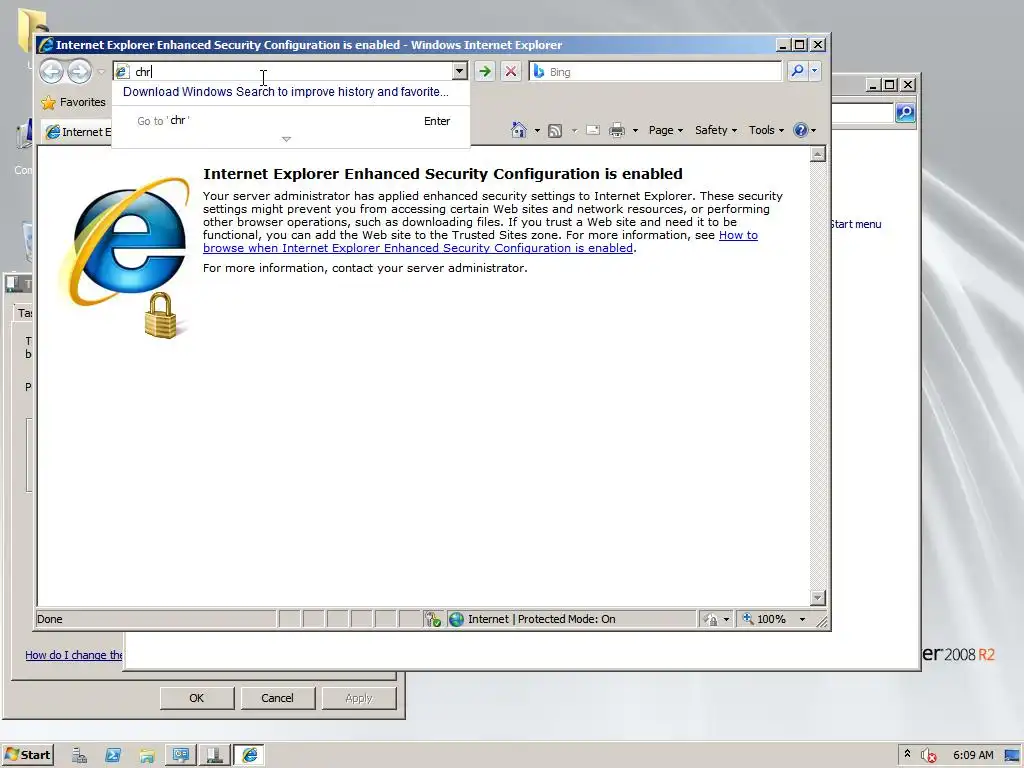Screen dimensions: 1024x768
Task: Open the Home button dropdown arrow
Action: (537, 131)
